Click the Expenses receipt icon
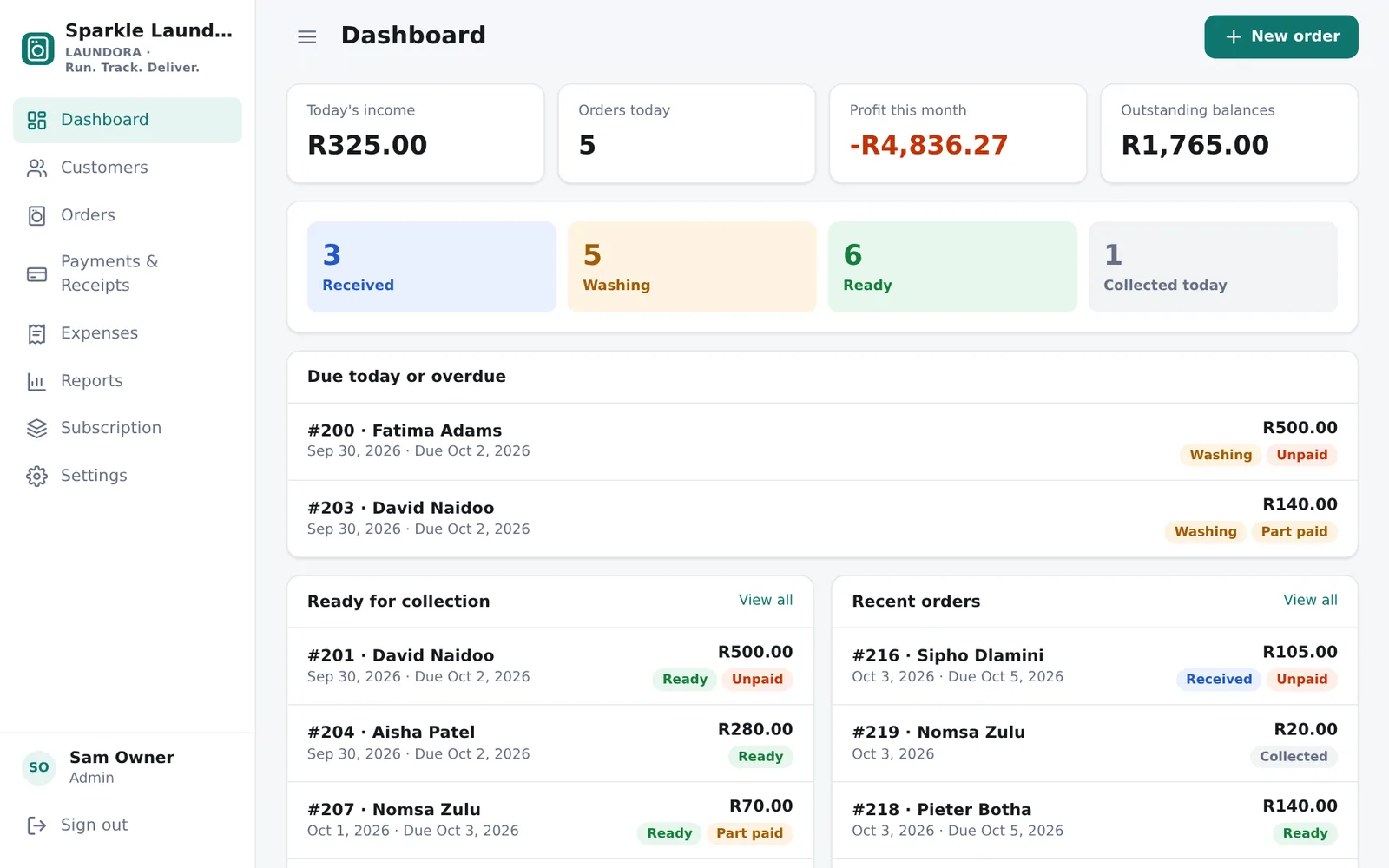 36,333
